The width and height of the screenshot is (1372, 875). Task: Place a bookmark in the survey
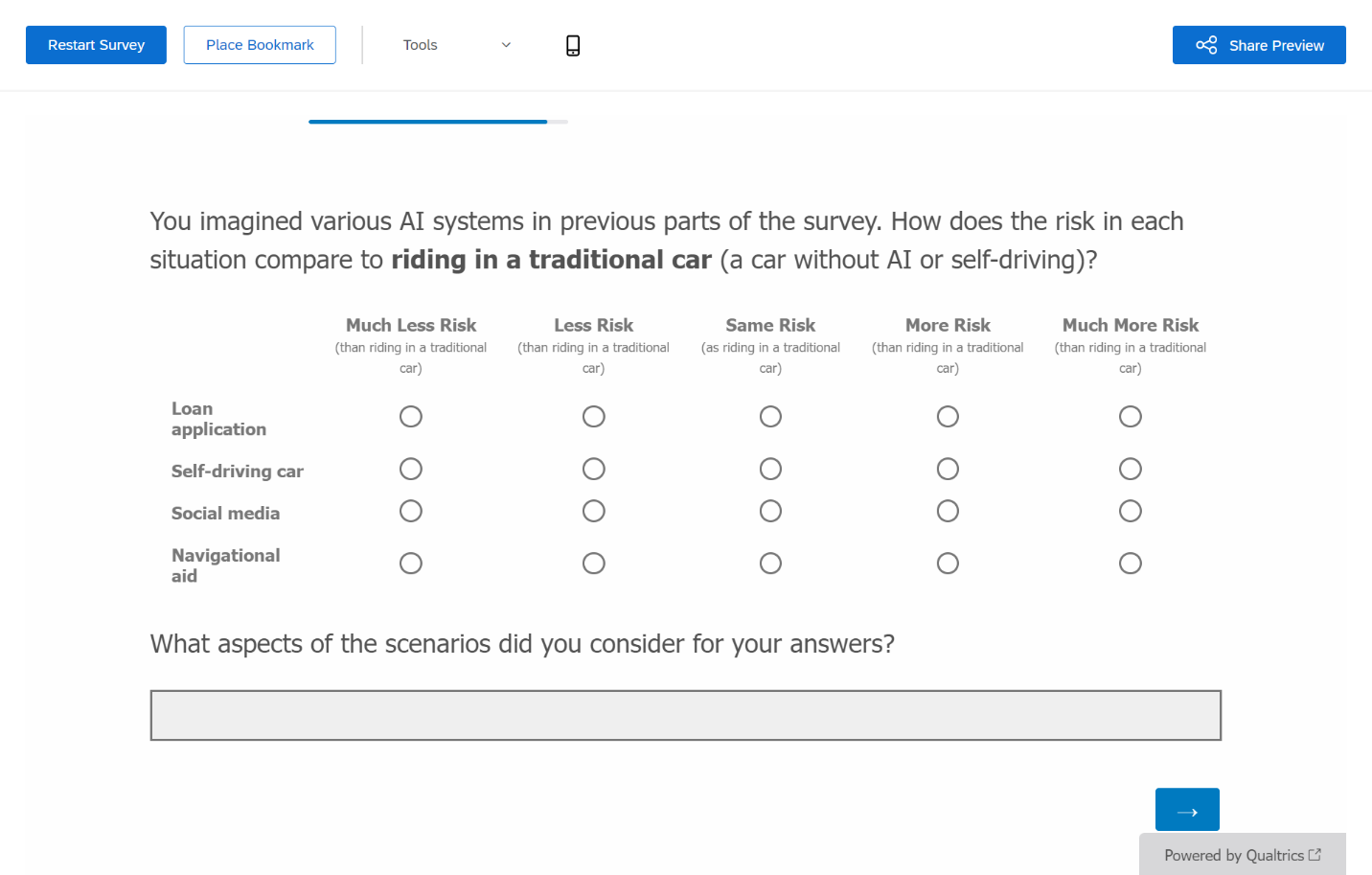coord(260,45)
